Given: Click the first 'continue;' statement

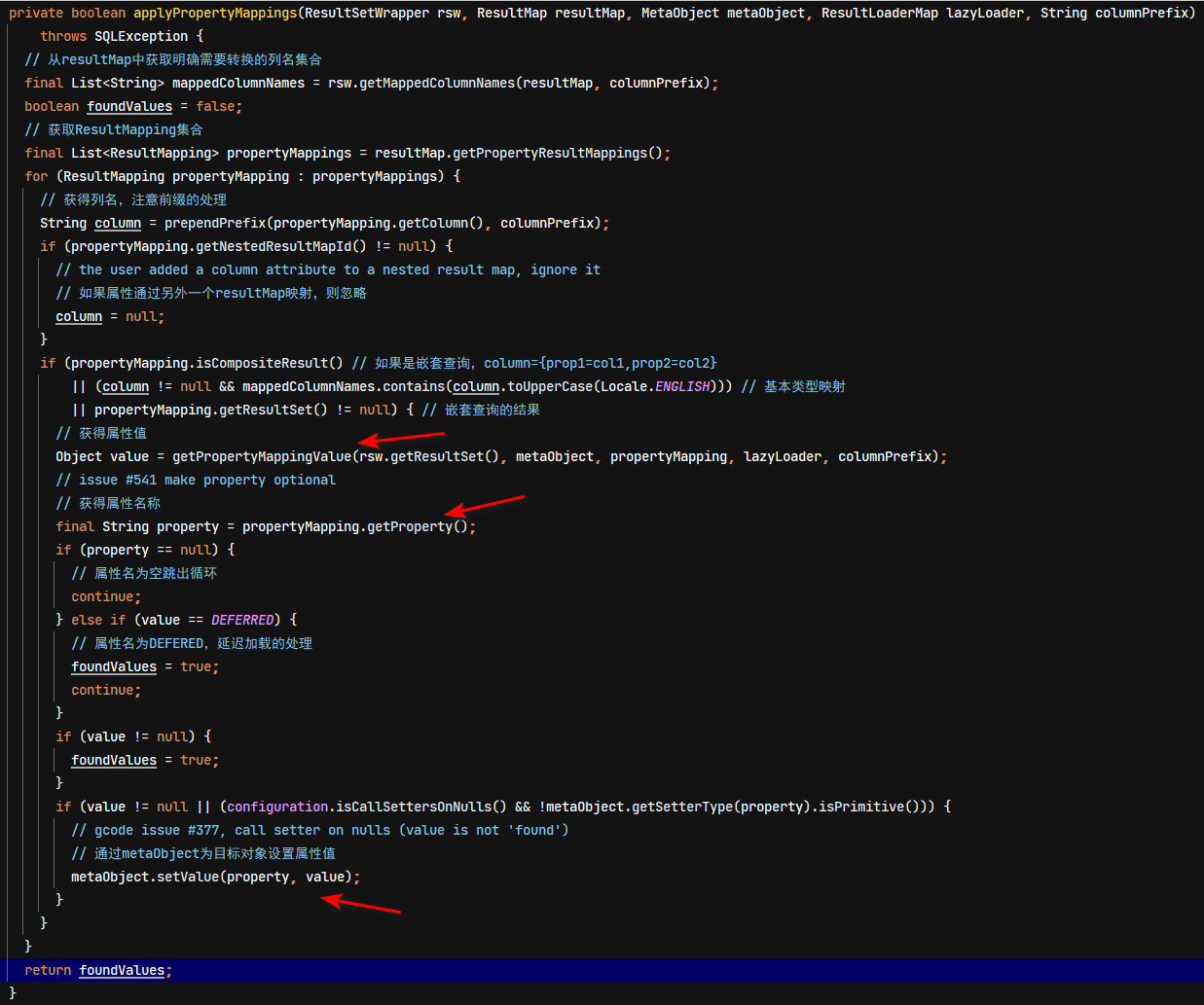Looking at the screenshot, I should pyautogui.click(x=106, y=596).
